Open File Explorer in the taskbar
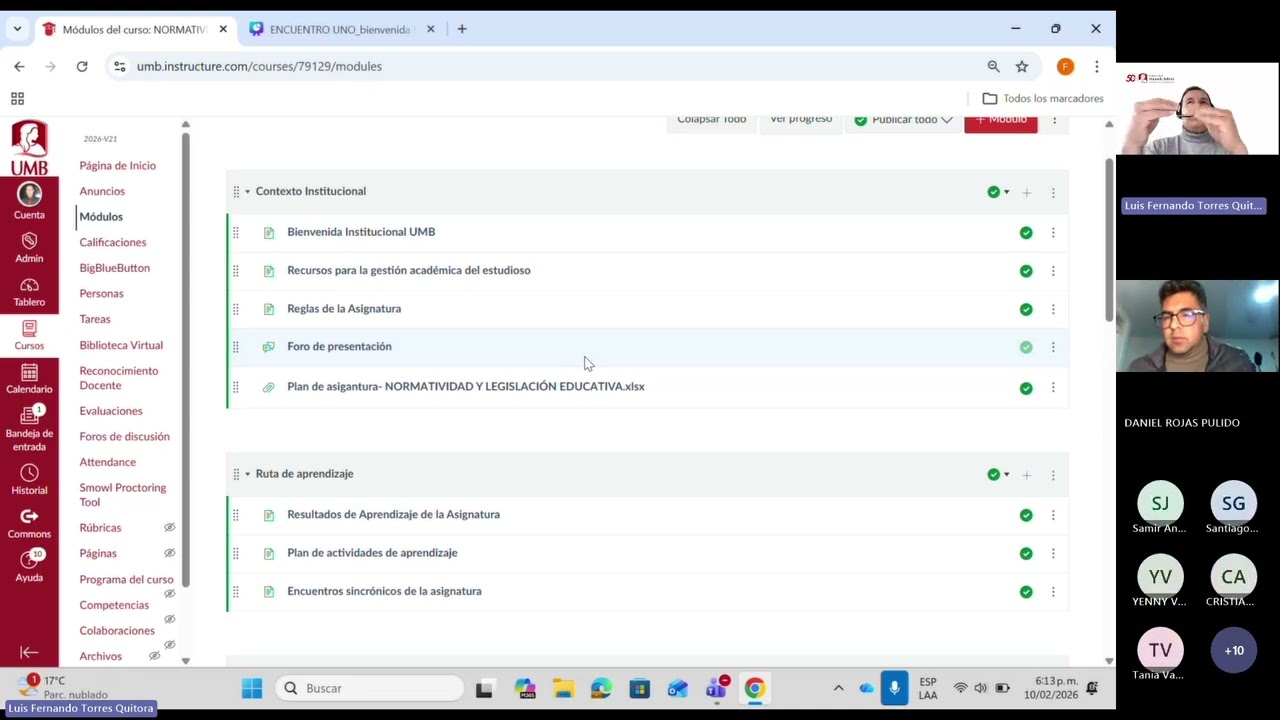 click(x=563, y=688)
